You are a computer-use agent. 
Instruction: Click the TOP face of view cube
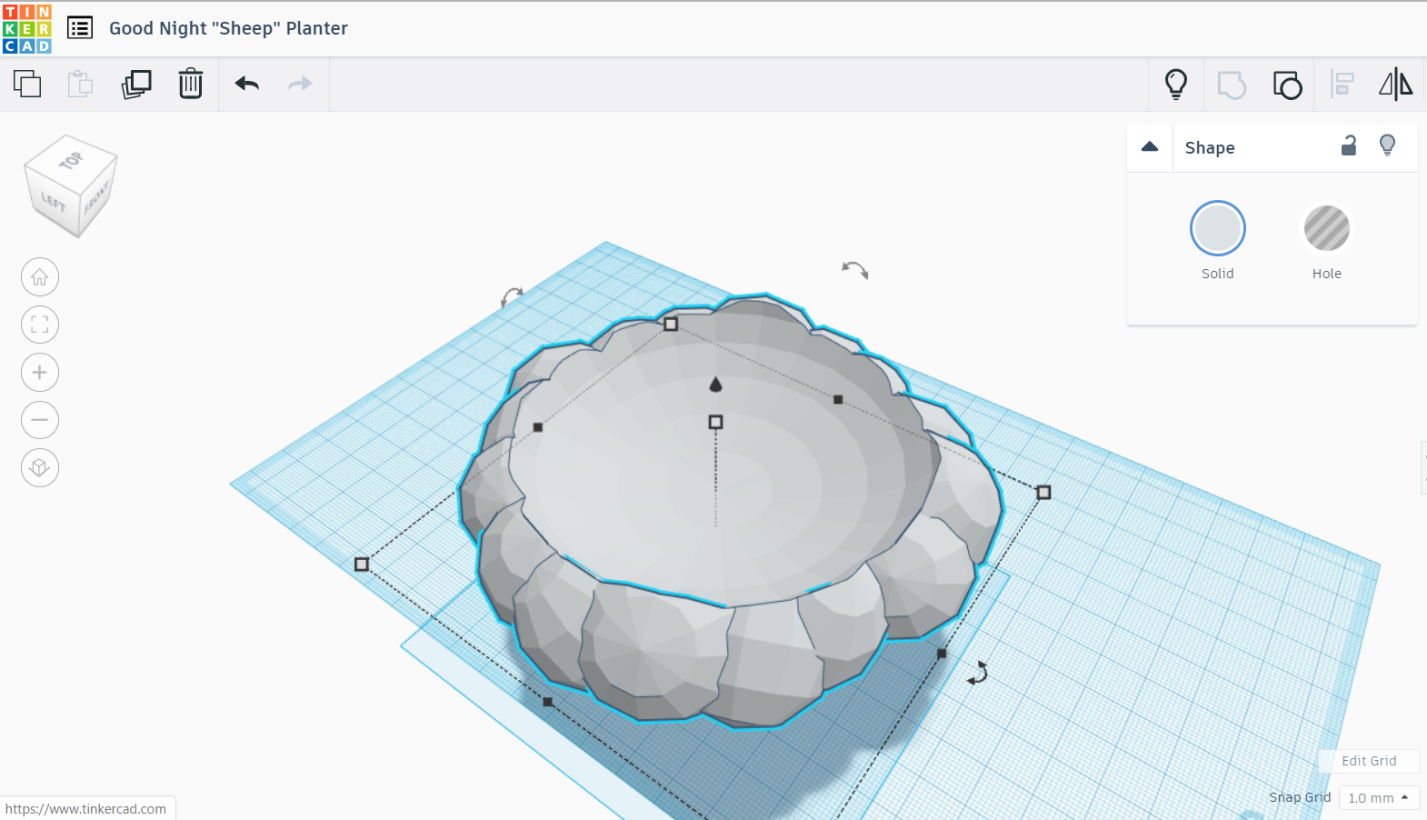point(70,160)
